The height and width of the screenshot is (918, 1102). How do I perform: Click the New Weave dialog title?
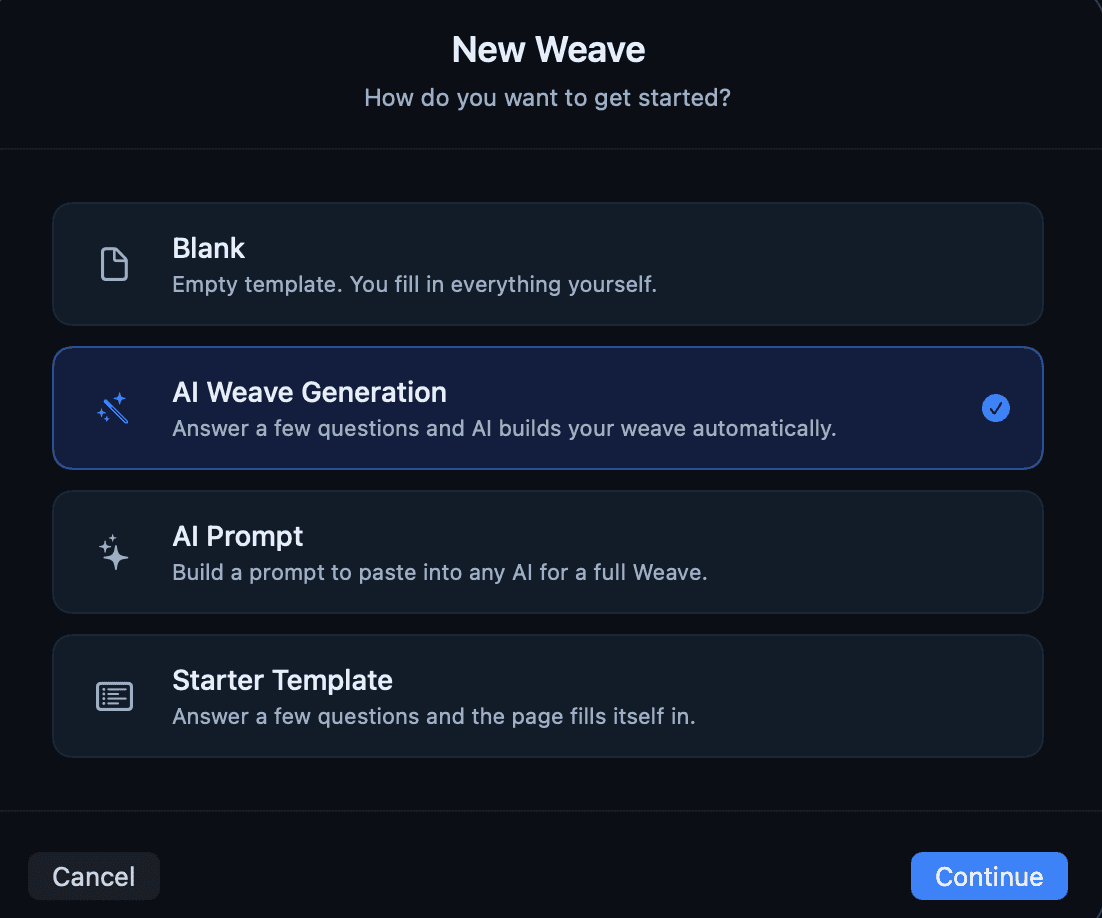(548, 49)
